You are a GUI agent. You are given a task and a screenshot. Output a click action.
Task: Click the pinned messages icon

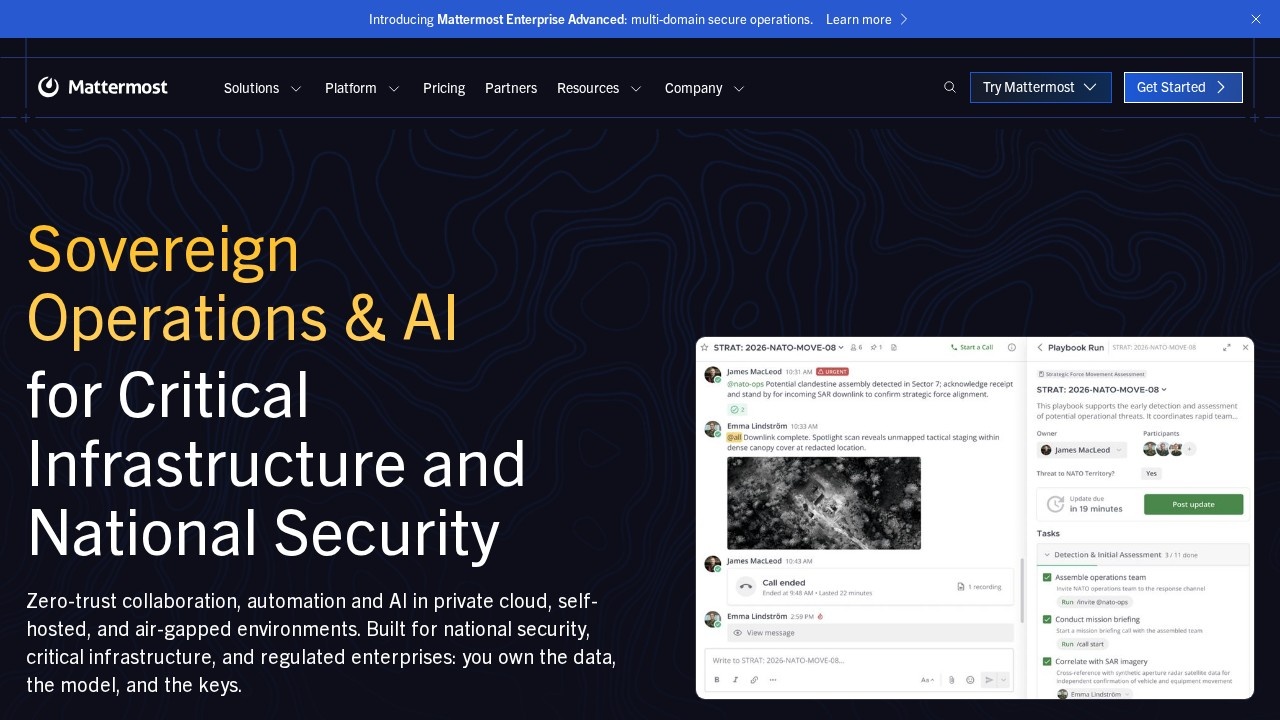coord(876,347)
